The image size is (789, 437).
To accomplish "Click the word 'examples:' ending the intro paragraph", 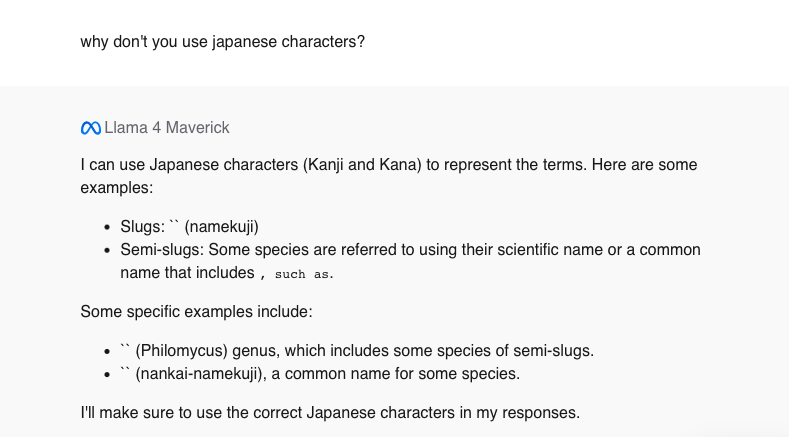I will tap(115, 187).
